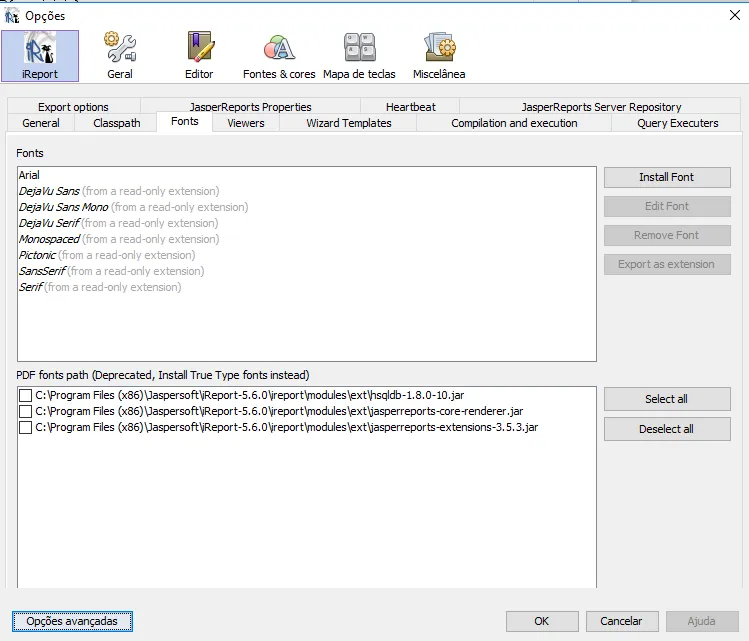Click the Edit Font button

(667, 206)
